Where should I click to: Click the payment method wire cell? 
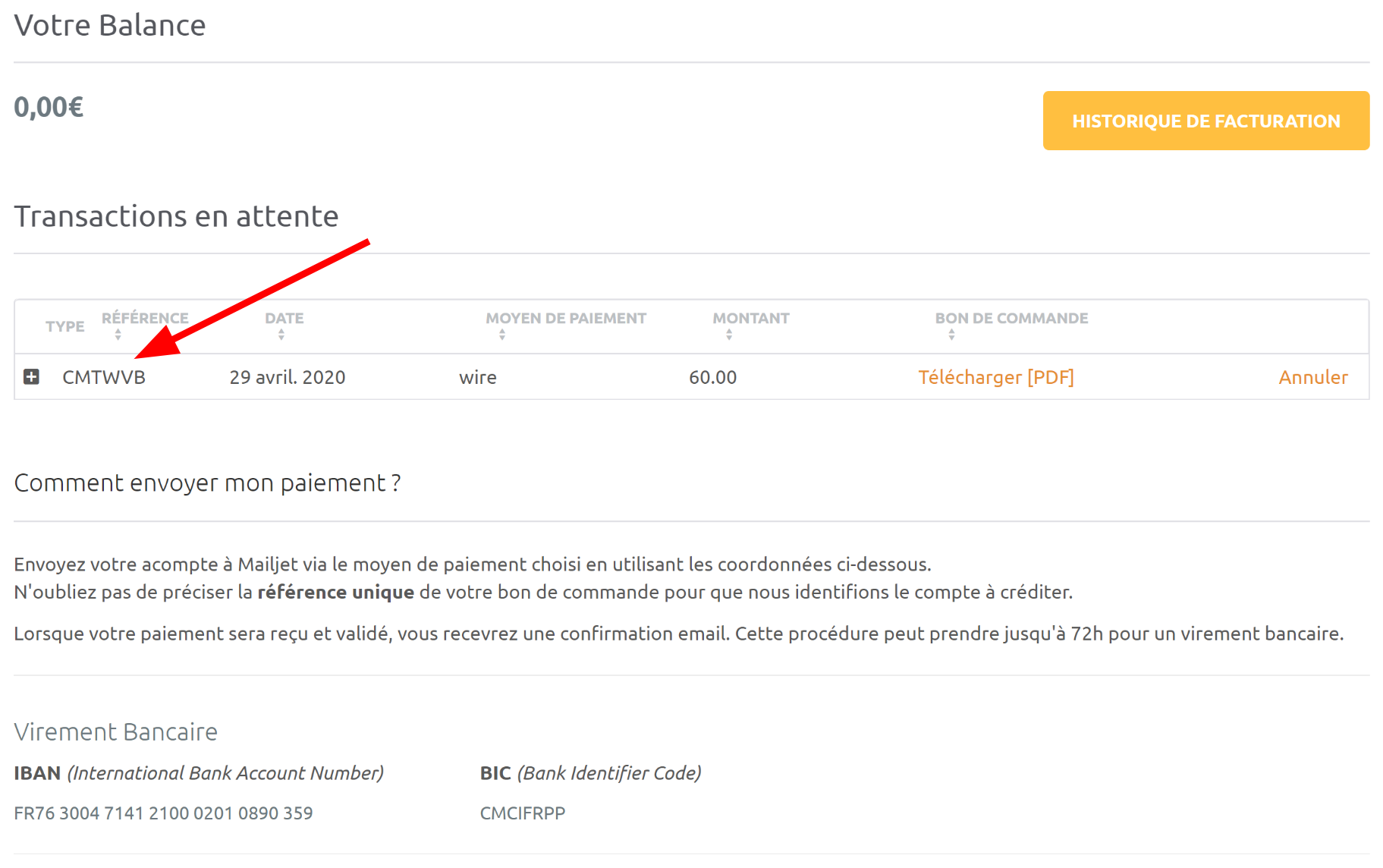click(x=478, y=377)
